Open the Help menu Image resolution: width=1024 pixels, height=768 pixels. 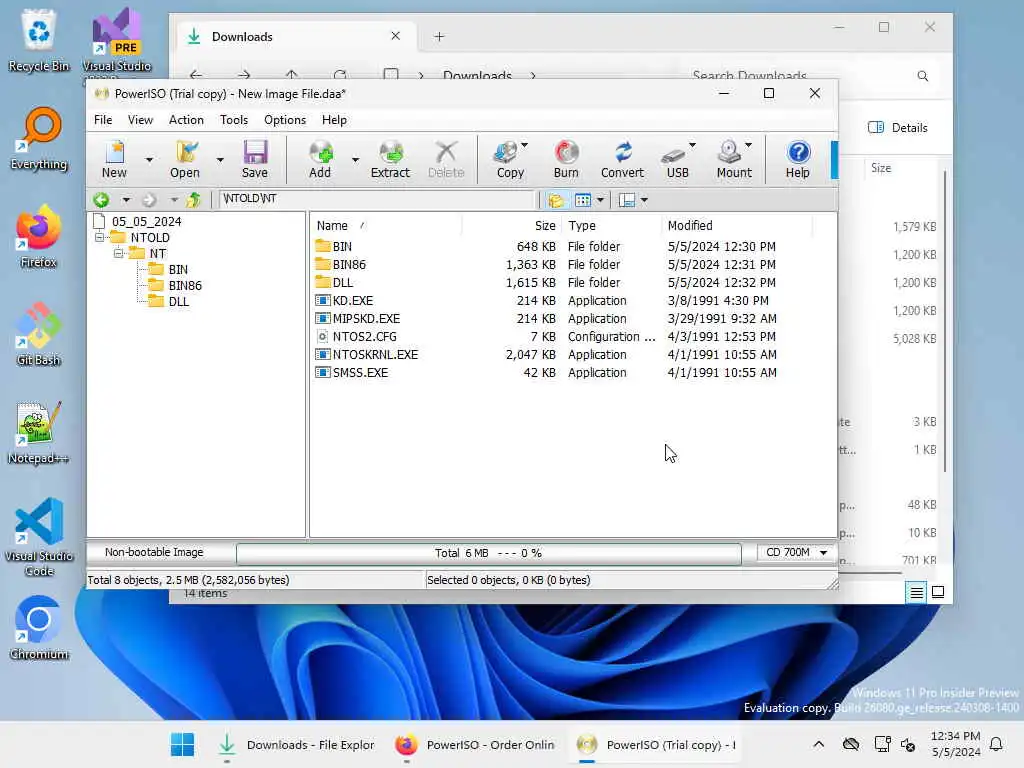click(334, 120)
